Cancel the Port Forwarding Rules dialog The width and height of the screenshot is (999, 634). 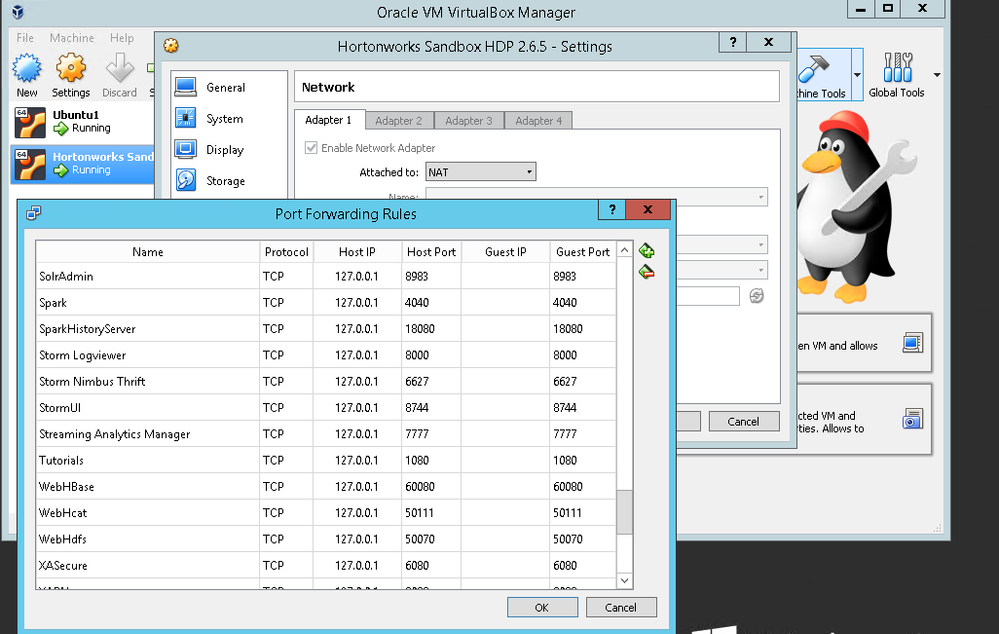(621, 607)
